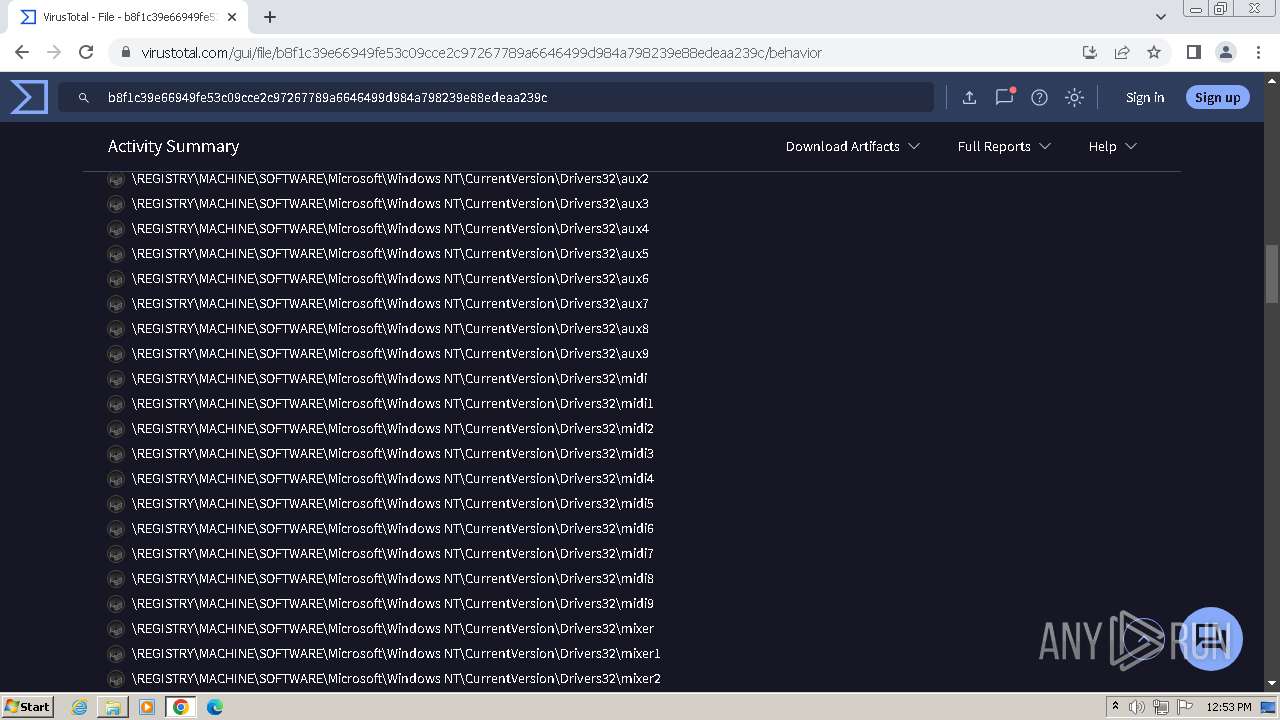The width and height of the screenshot is (1280, 720).
Task: Click the registry icon beside midi
Action: pos(116,379)
